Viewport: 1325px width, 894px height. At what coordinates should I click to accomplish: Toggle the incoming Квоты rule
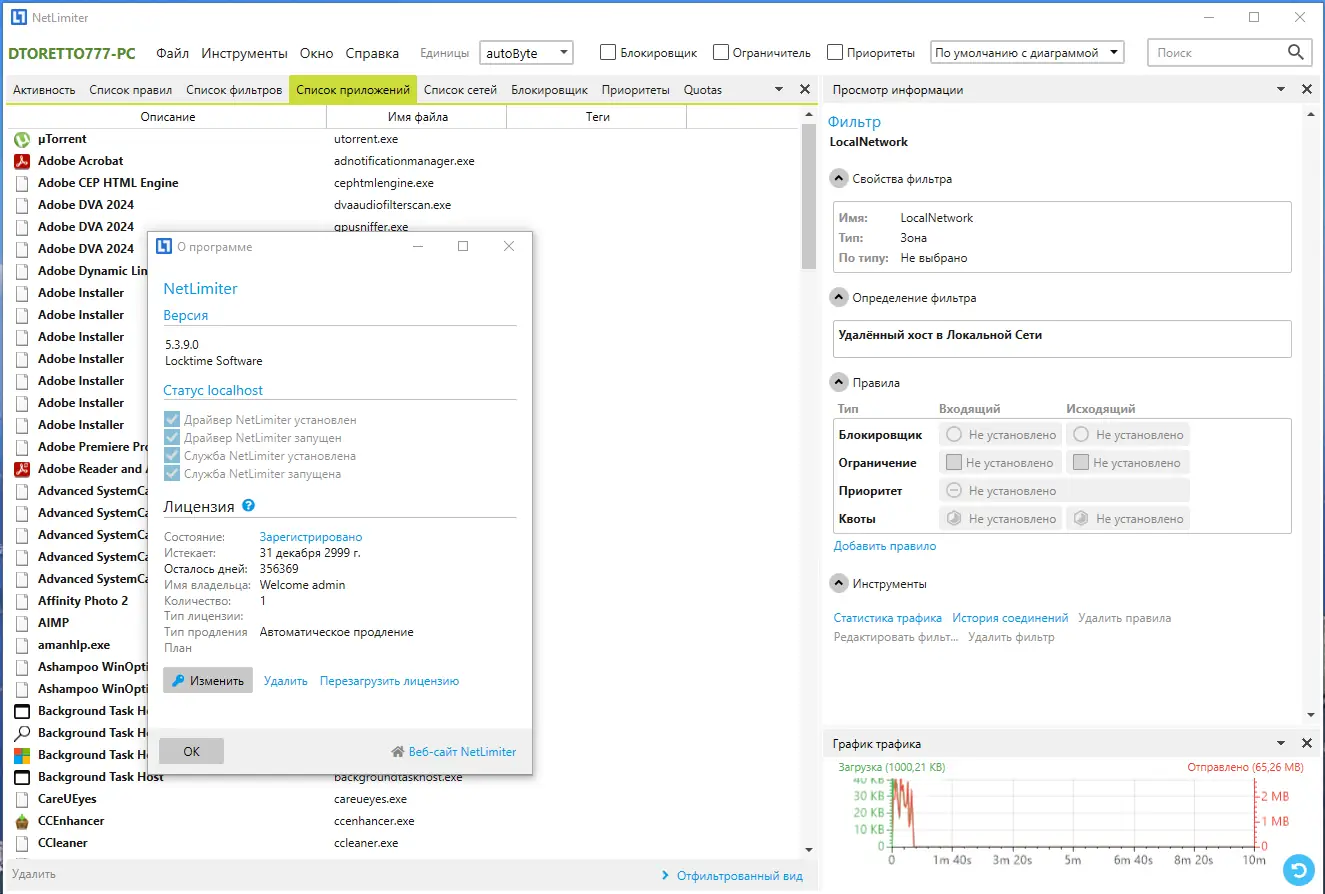1000,519
